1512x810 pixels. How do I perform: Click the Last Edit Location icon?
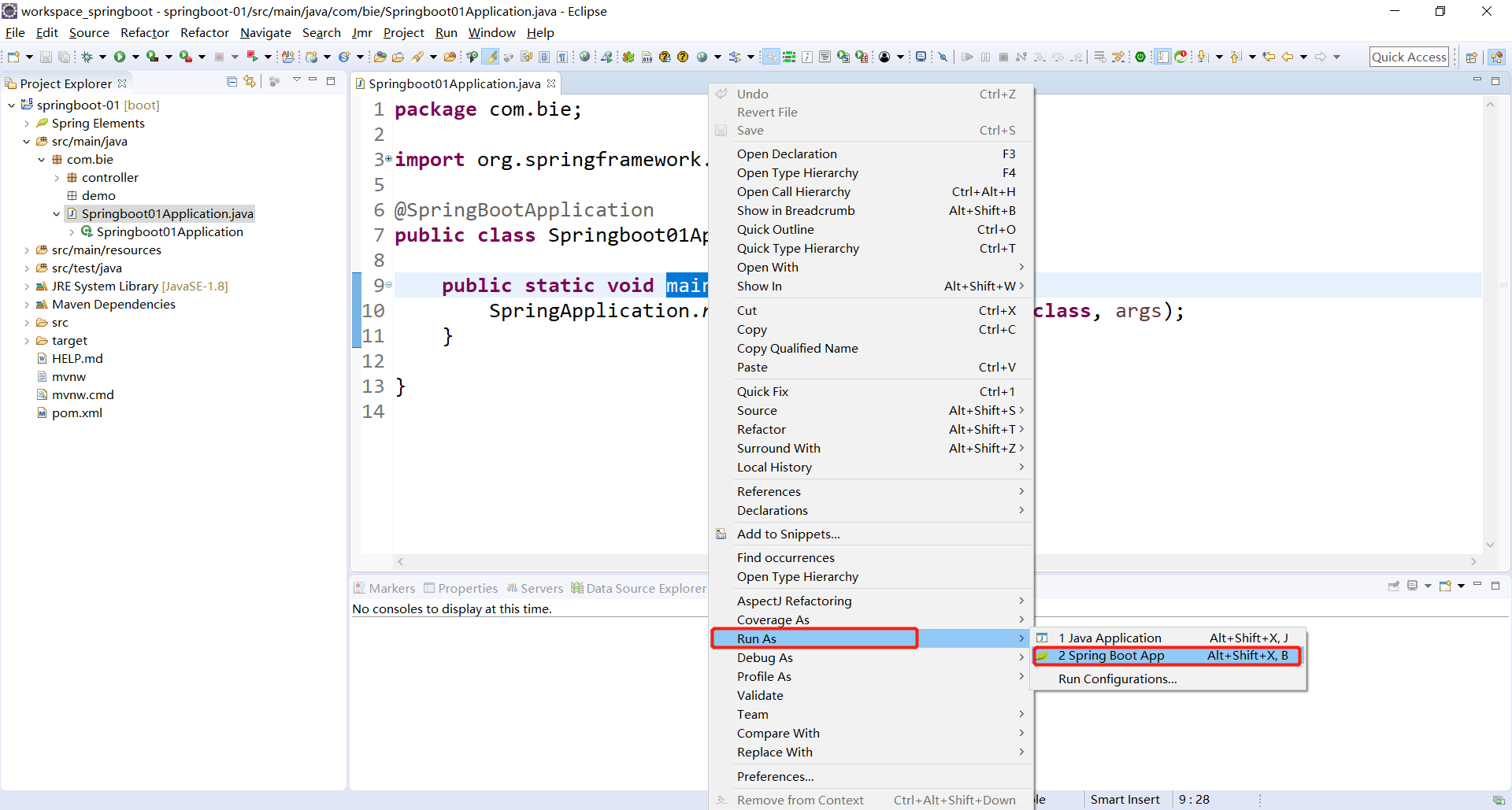(x=1269, y=57)
